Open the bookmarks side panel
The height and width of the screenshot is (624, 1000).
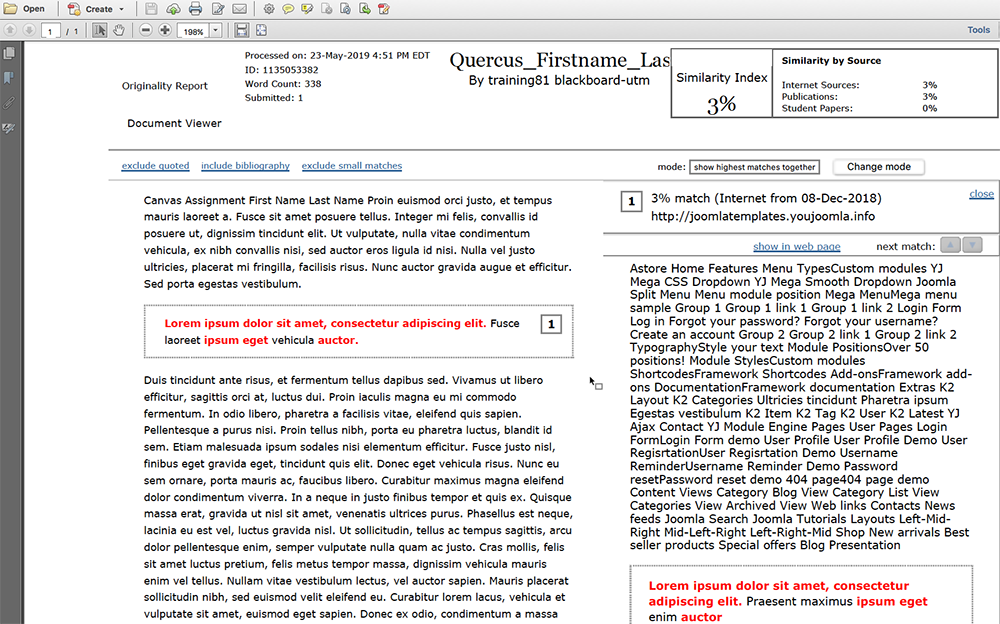(x=10, y=78)
